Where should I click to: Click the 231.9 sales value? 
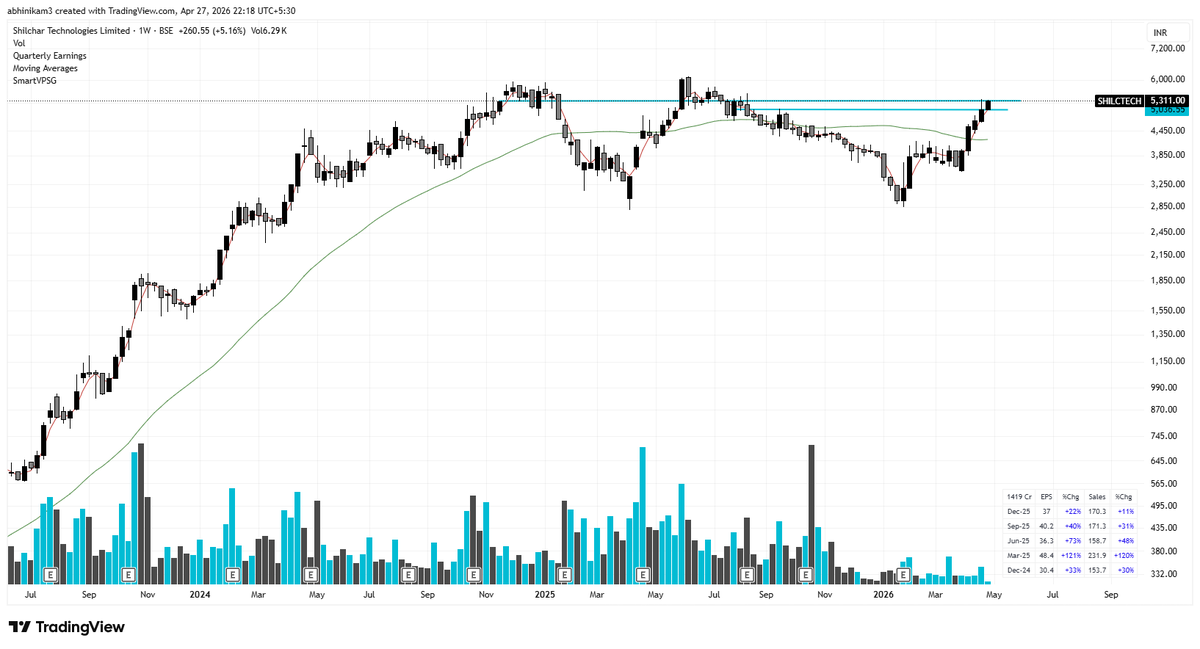tap(1097, 554)
